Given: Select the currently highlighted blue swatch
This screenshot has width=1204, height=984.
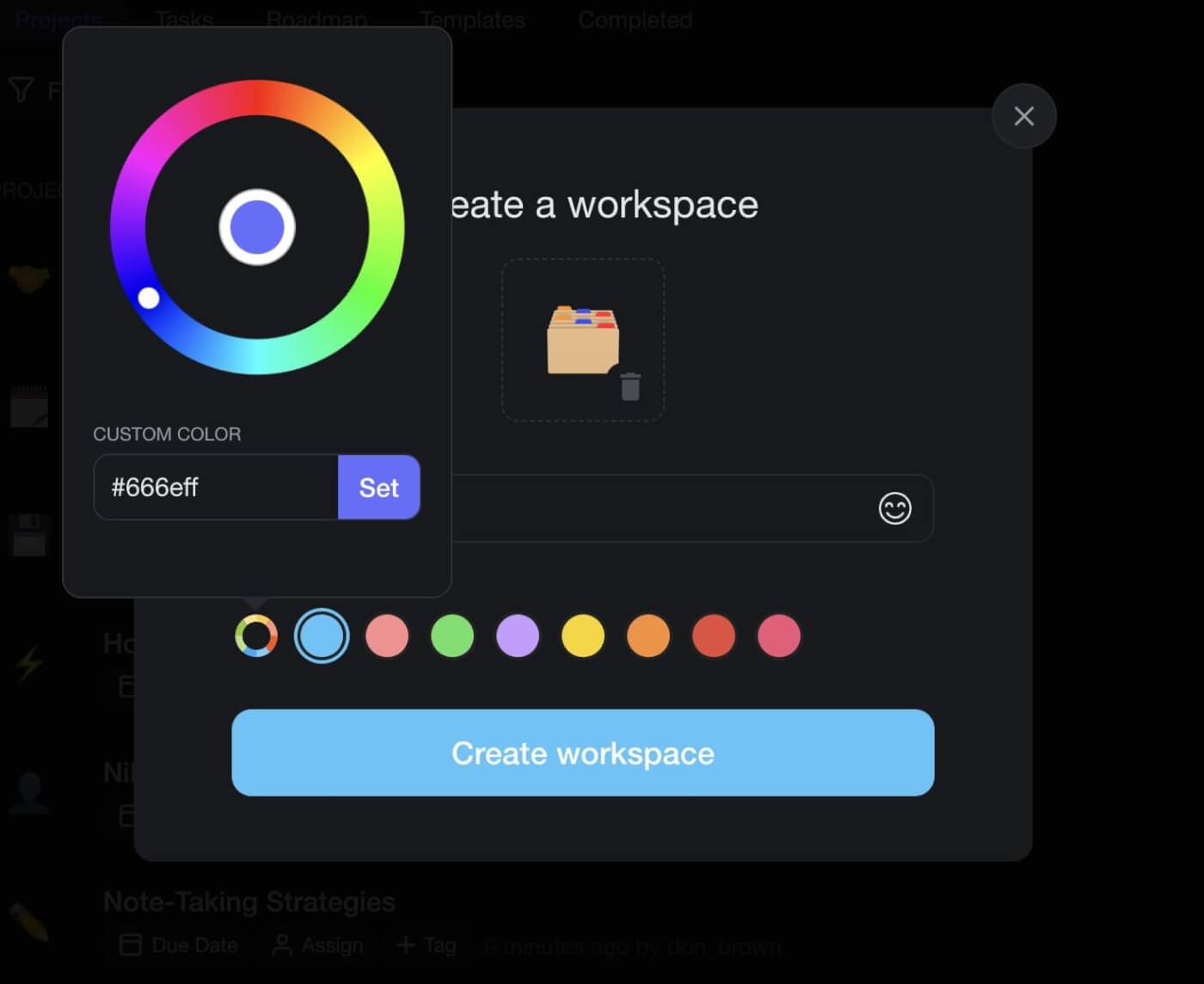Looking at the screenshot, I should (321, 637).
